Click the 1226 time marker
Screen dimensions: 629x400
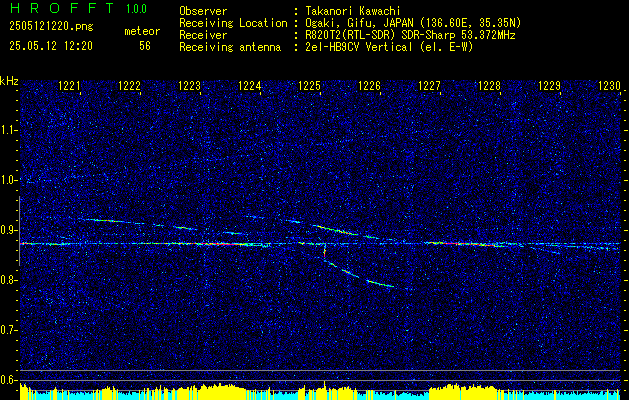point(369,85)
